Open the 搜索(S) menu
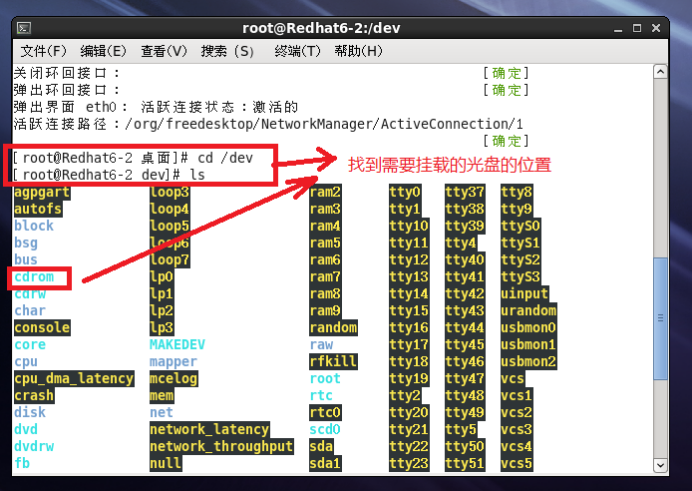The image size is (692, 491). (227, 51)
